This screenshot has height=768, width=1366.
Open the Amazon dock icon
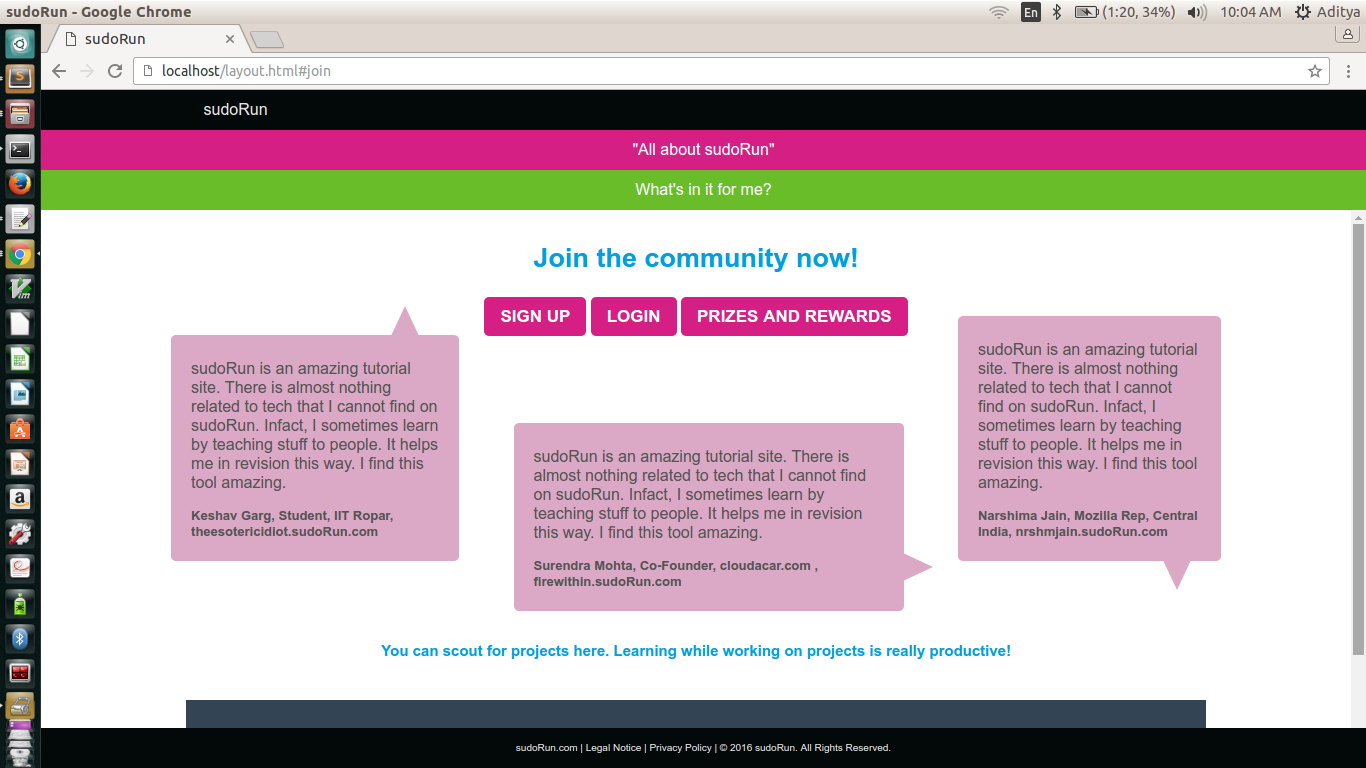(20, 499)
